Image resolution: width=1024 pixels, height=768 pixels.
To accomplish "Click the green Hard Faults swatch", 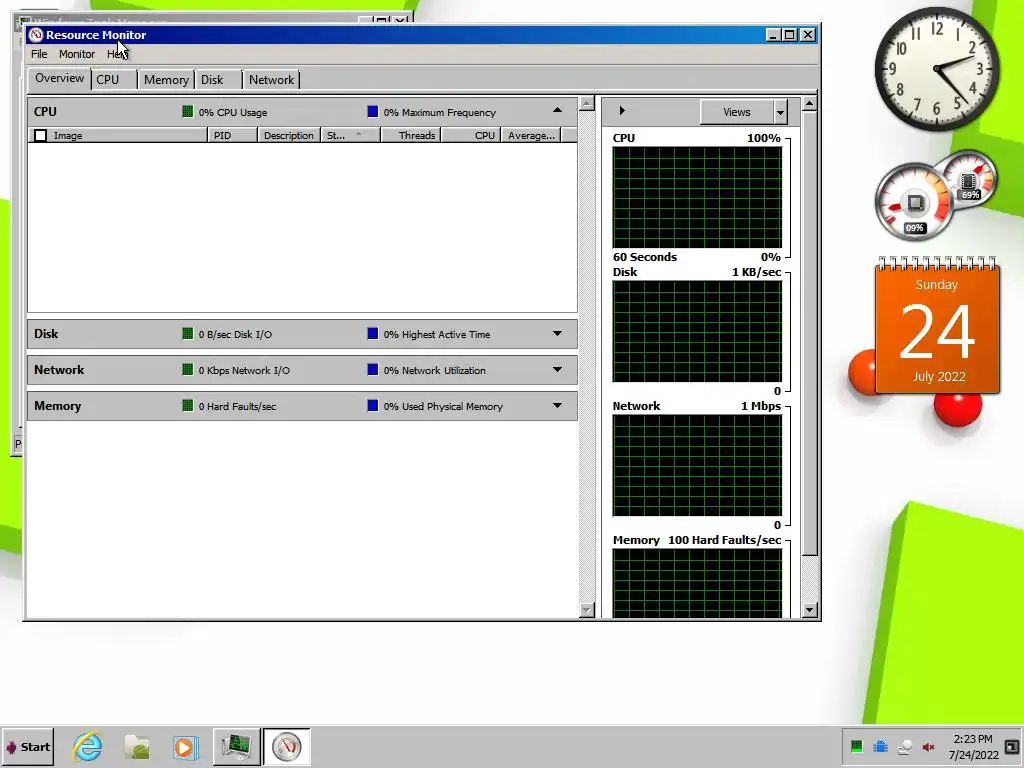I will tap(187, 406).
